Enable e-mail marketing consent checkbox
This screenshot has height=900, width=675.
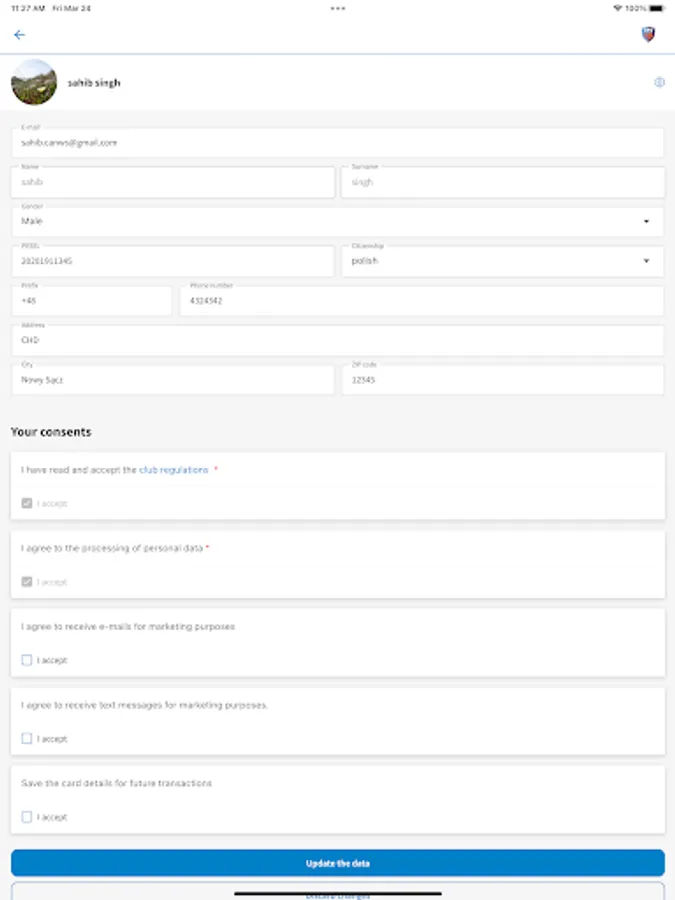(27, 660)
